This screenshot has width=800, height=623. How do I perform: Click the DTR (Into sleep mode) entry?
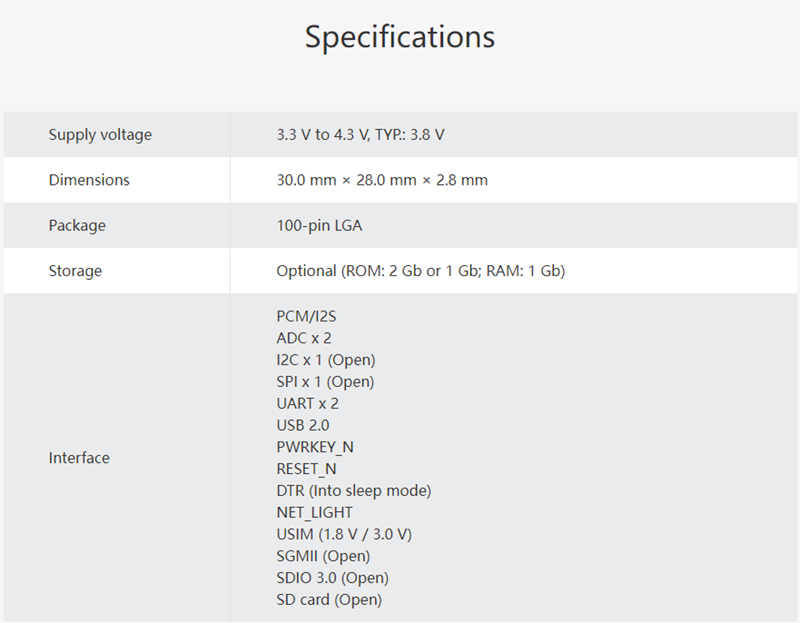coord(353,491)
